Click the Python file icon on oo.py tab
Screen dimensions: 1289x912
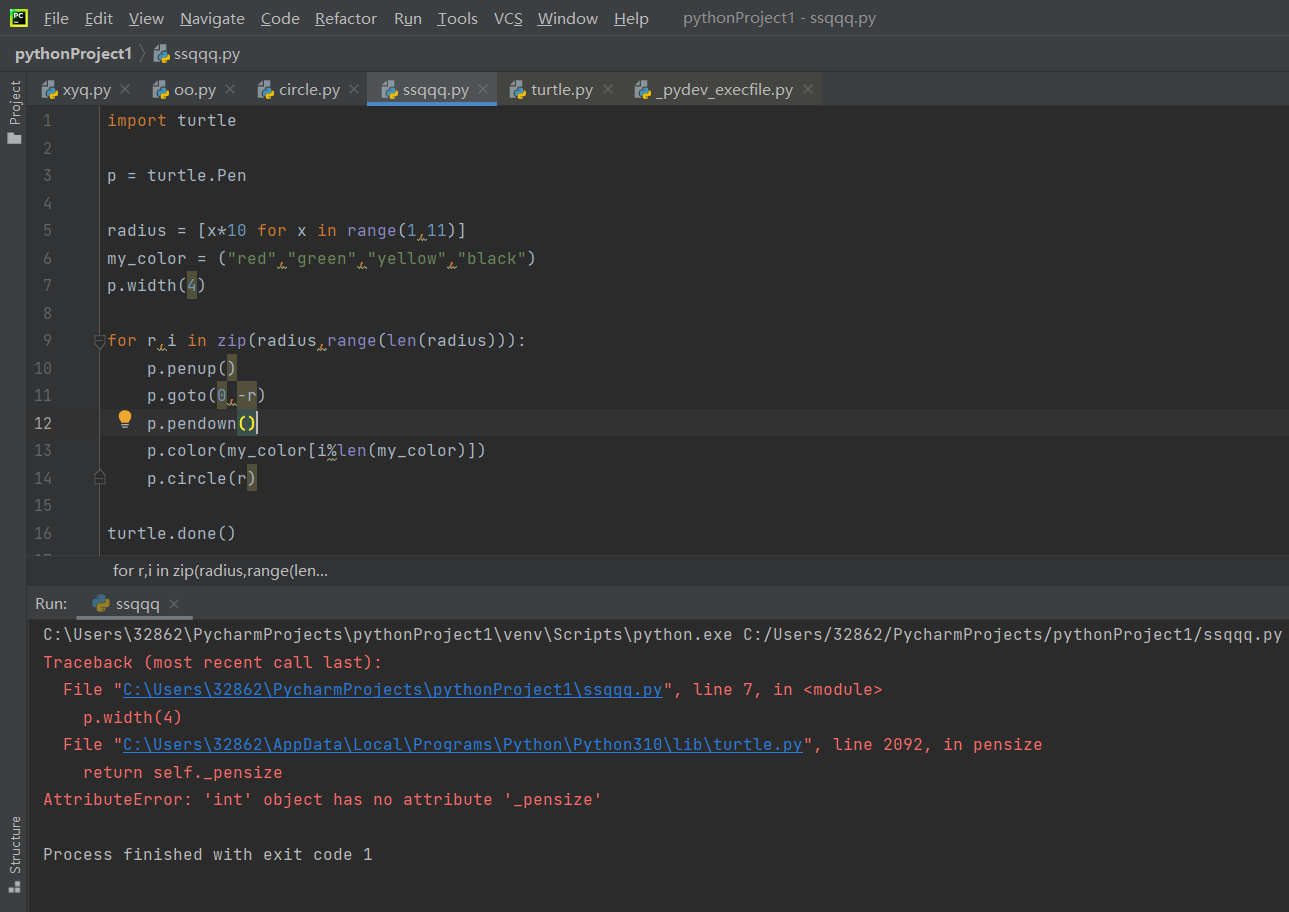click(x=160, y=89)
